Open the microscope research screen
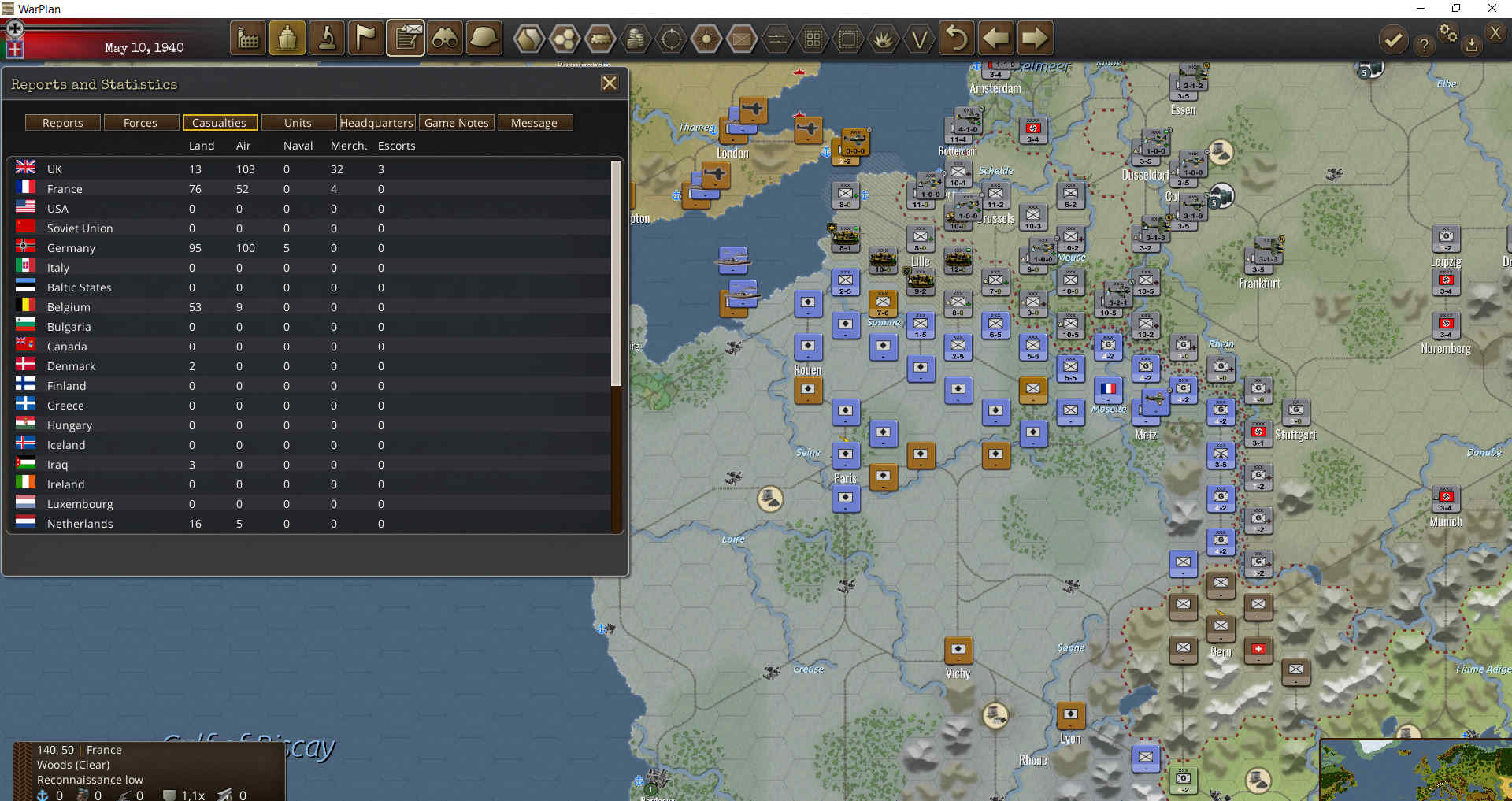1512x801 pixels. tap(327, 38)
